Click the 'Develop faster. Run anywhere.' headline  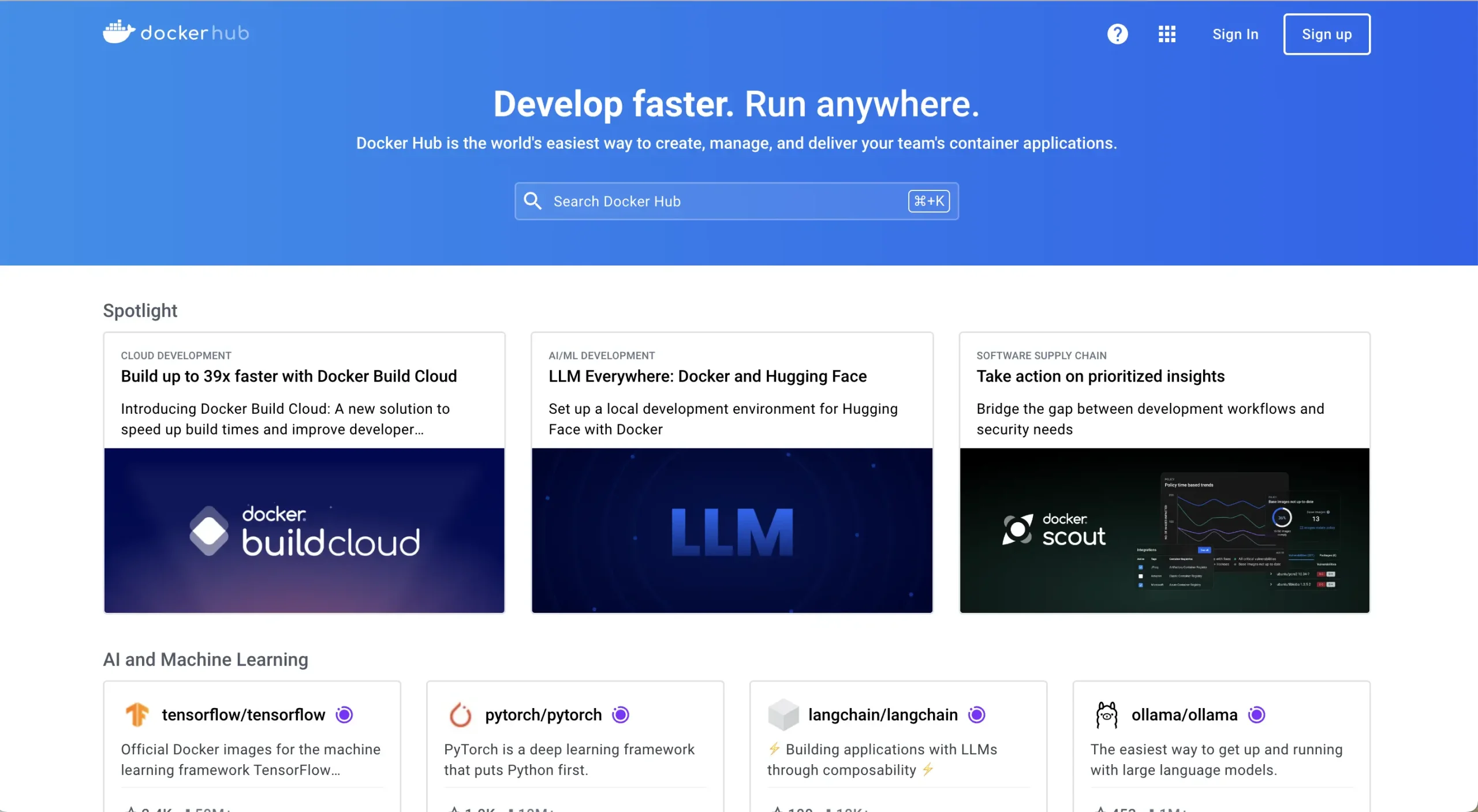pyautogui.click(x=736, y=104)
